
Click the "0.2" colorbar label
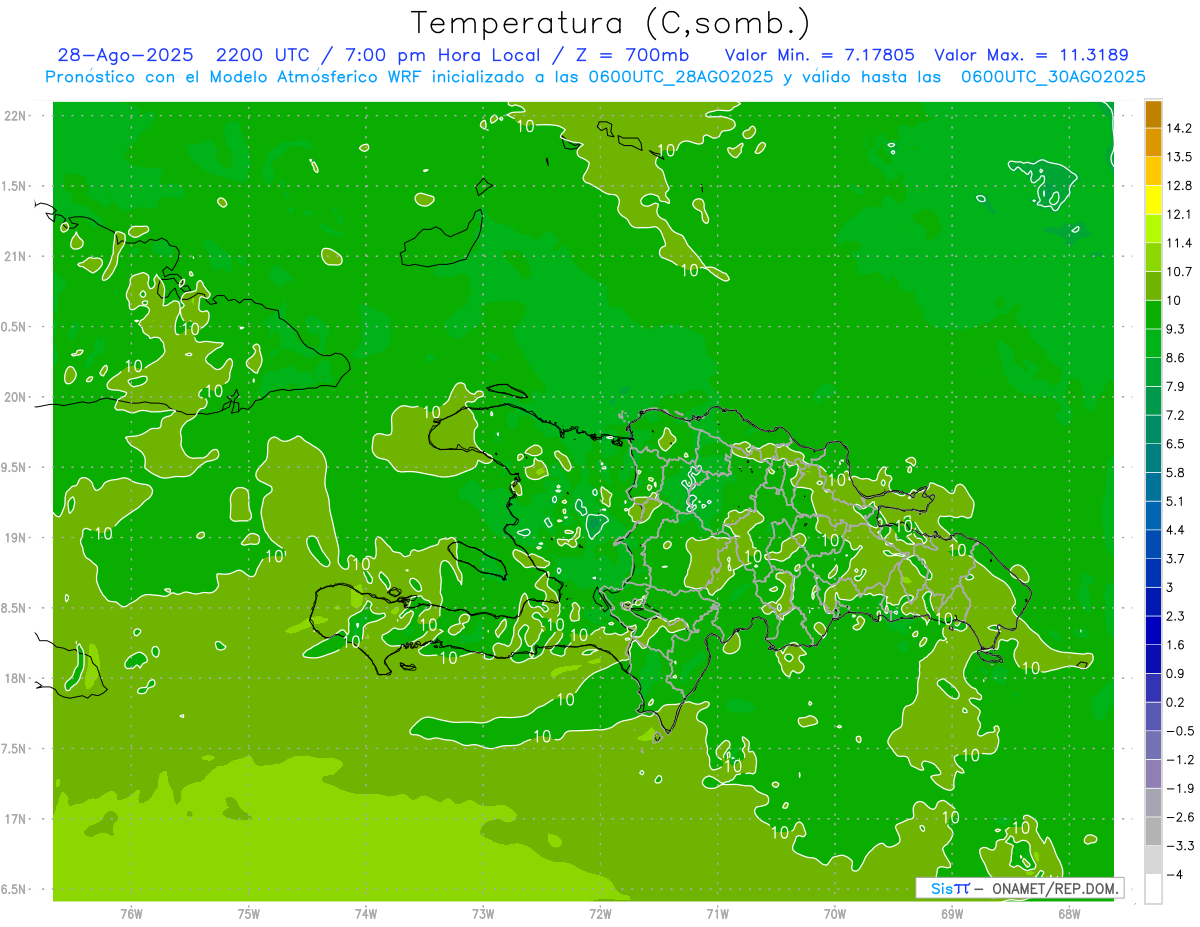click(1176, 702)
